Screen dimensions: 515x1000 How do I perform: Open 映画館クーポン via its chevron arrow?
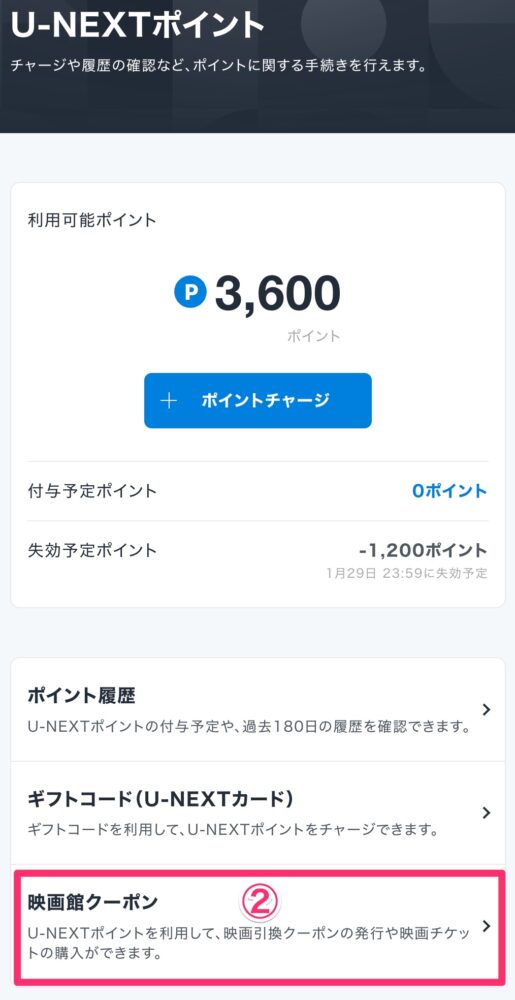[486, 926]
